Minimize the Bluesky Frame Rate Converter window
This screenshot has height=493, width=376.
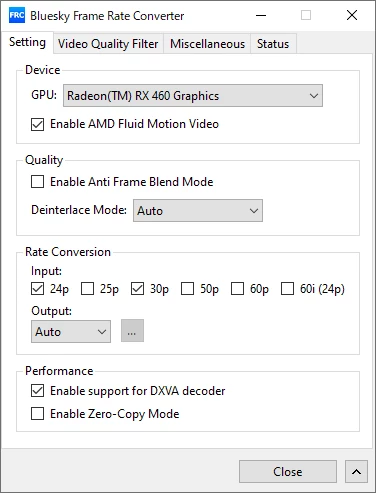[x=261, y=15]
